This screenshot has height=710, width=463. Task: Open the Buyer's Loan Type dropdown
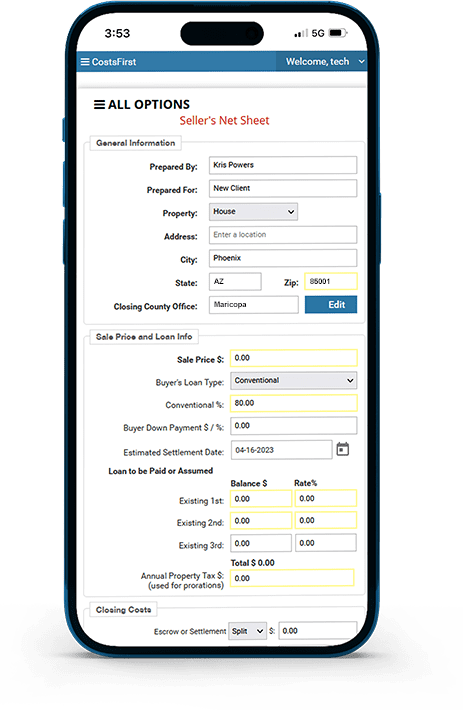294,380
